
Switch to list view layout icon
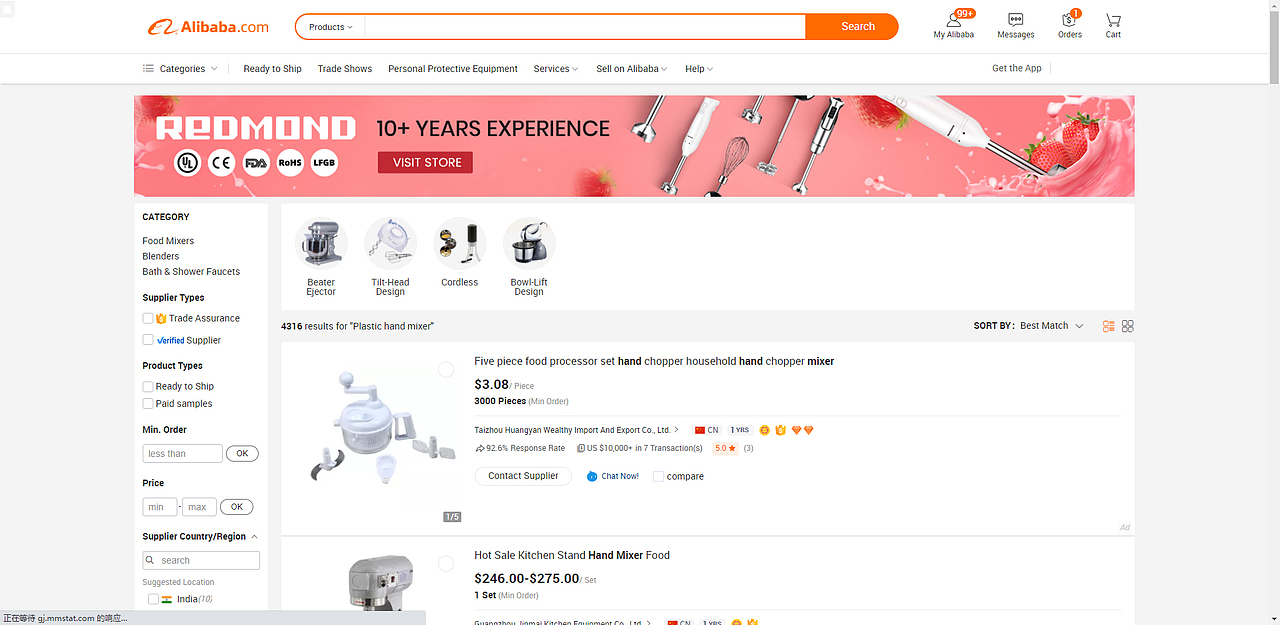[1109, 326]
